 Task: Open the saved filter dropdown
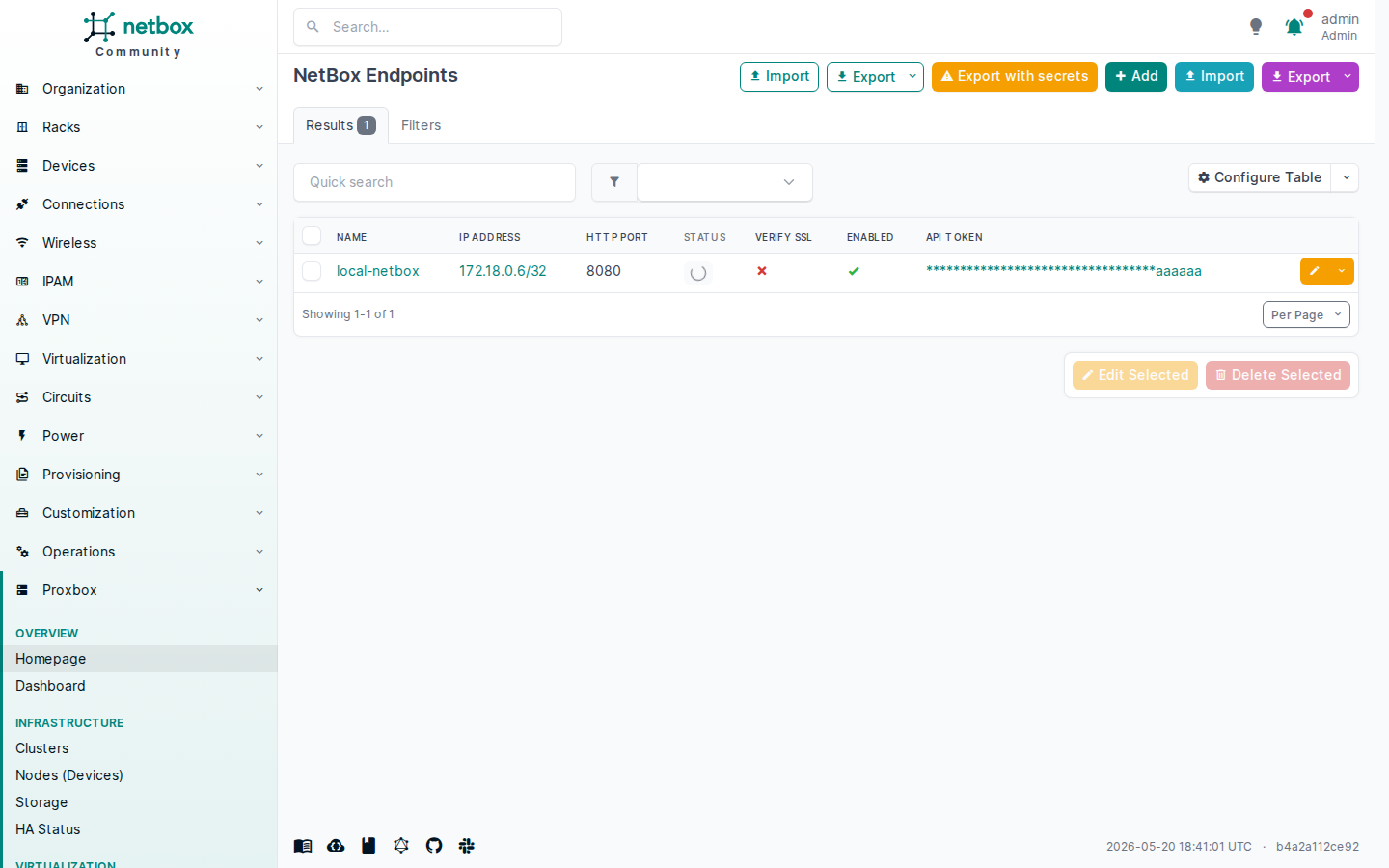click(x=724, y=182)
